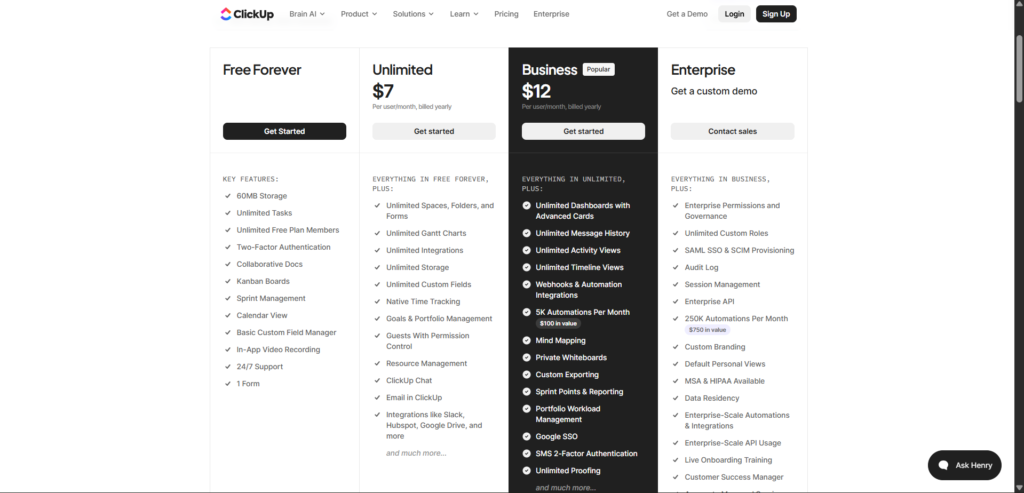Get started with Business plan
Viewport: 1024px width, 493px height.
point(583,131)
